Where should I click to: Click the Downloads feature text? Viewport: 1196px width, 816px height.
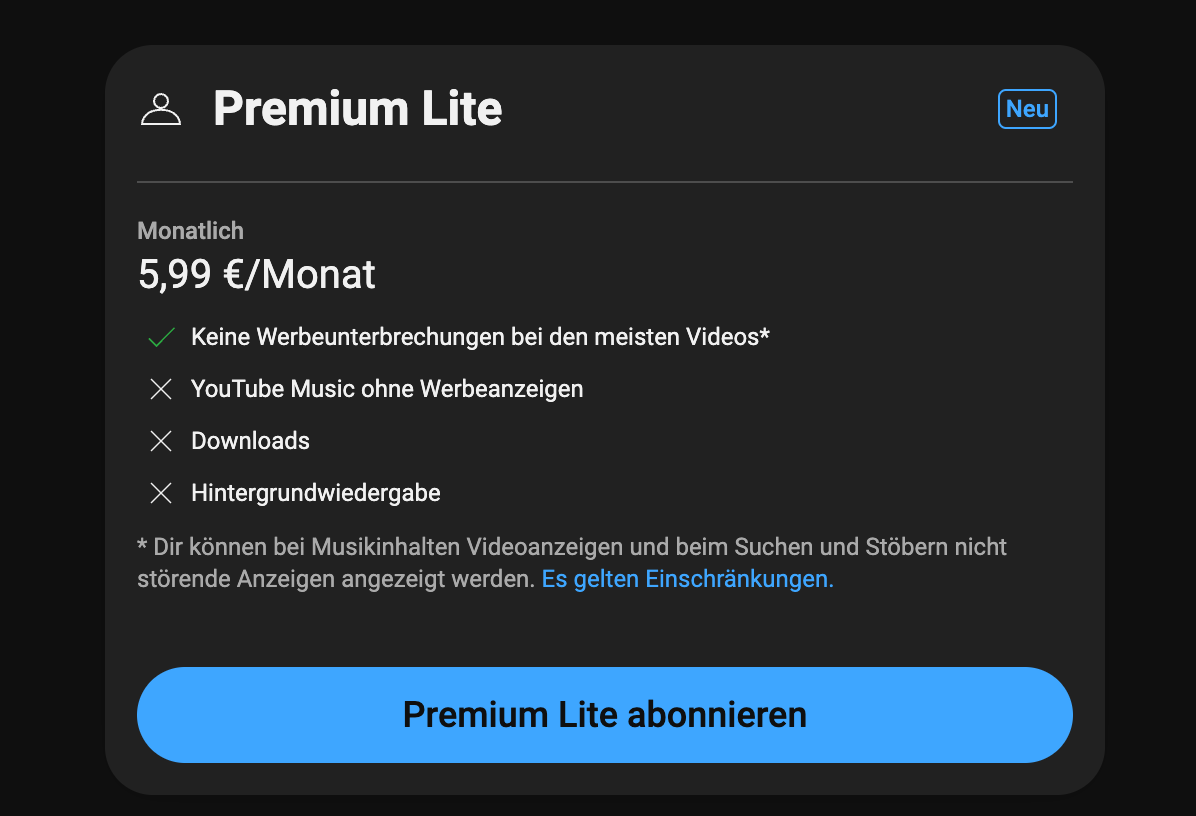pyautogui.click(x=250, y=441)
